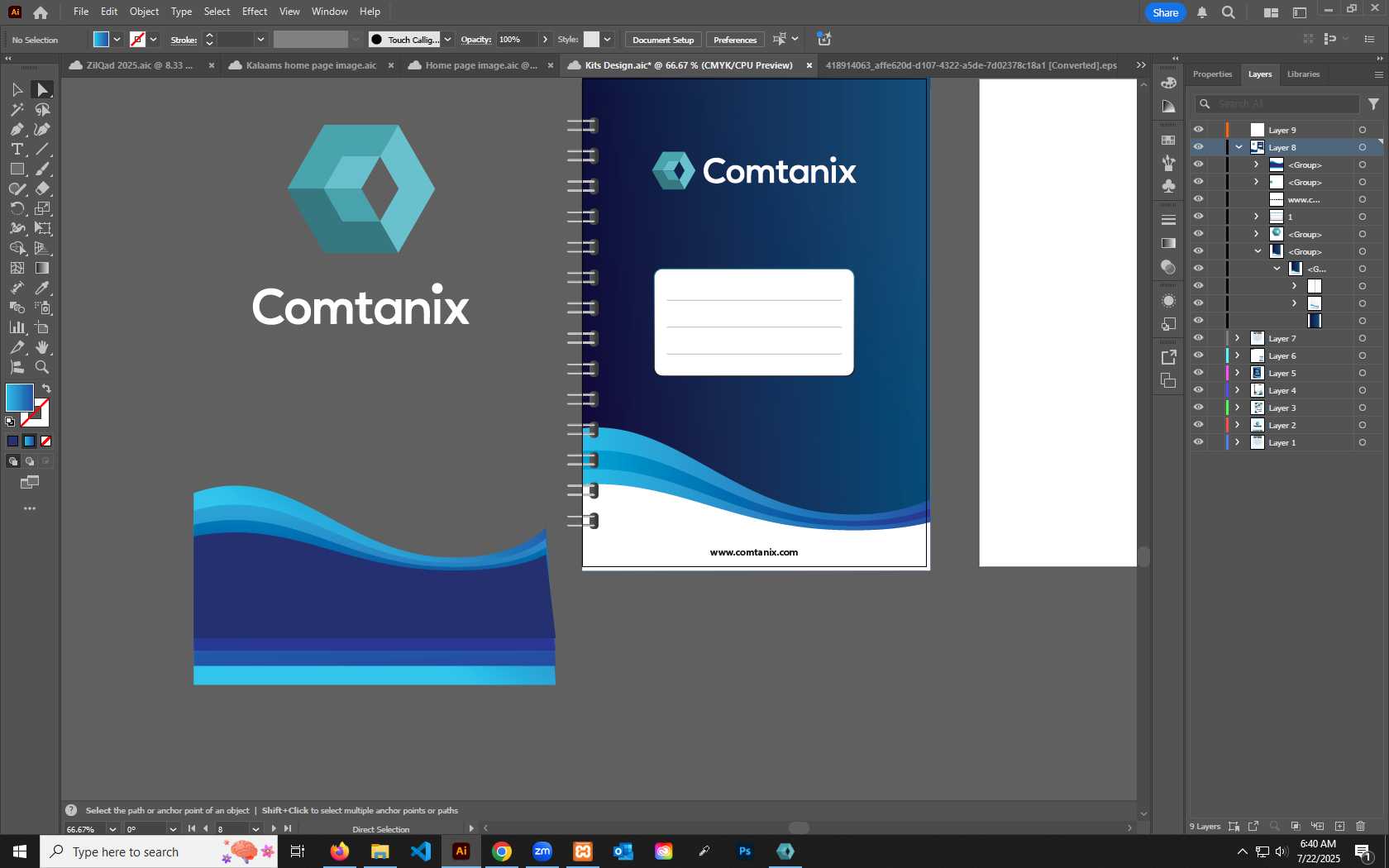The height and width of the screenshot is (868, 1389).
Task: Expand sublayer named 1
Action: coord(1257,217)
